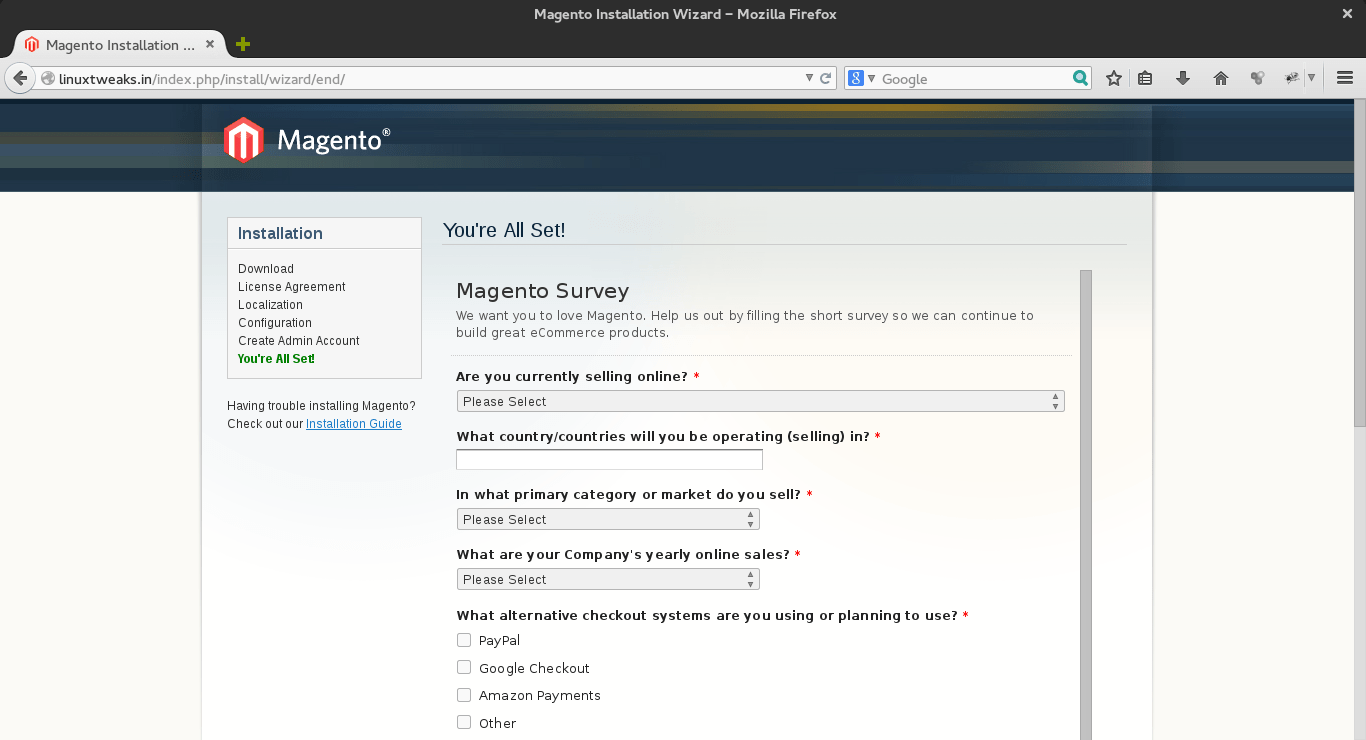Reload page with the refresh icon
The width and height of the screenshot is (1366, 740).
point(826,78)
